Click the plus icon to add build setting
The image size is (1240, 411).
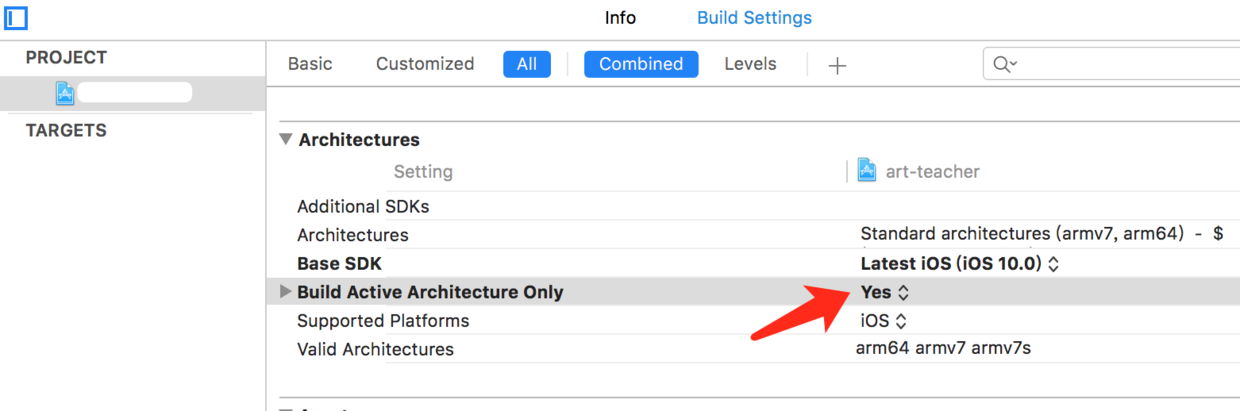point(837,65)
